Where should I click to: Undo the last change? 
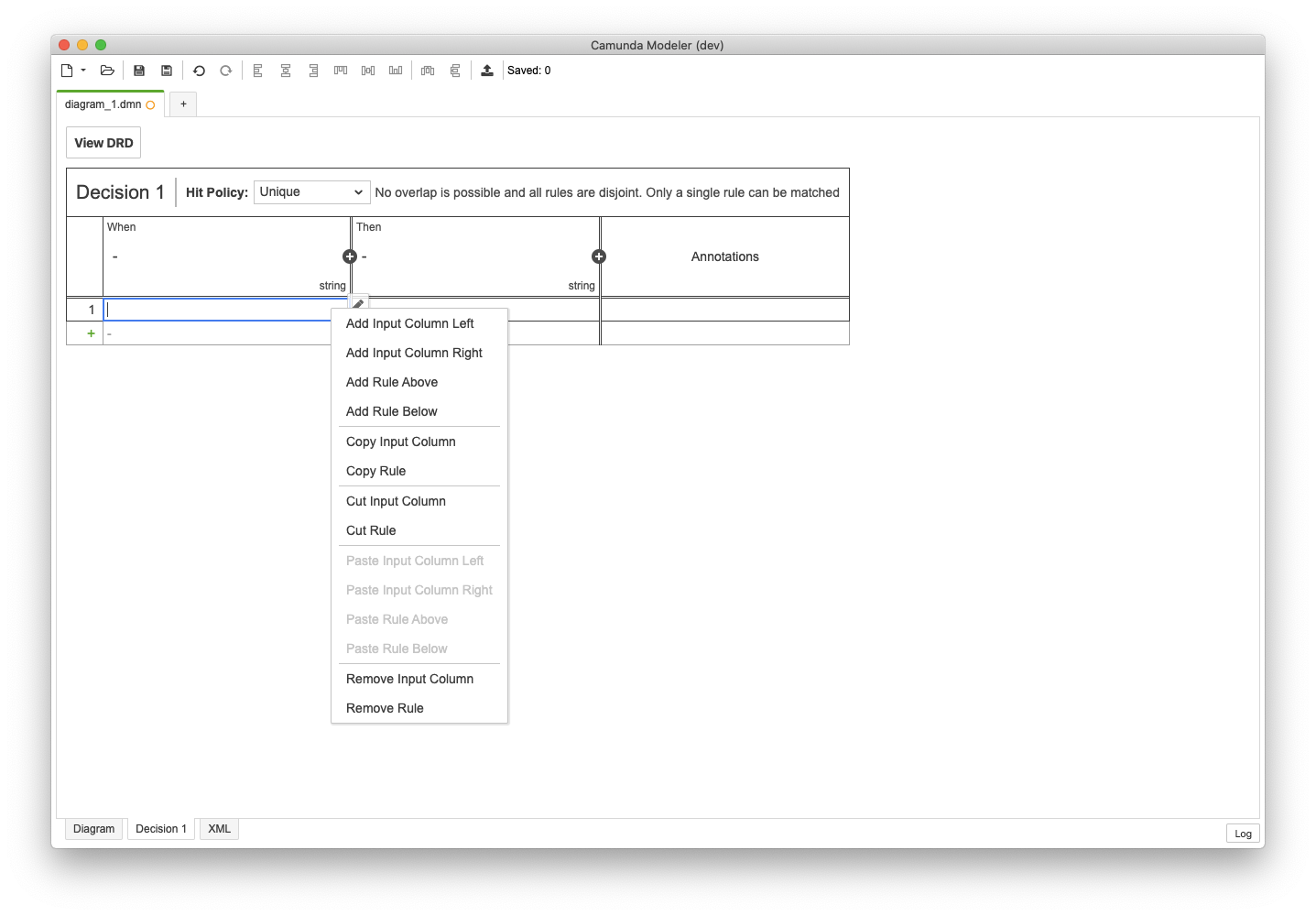(199, 70)
